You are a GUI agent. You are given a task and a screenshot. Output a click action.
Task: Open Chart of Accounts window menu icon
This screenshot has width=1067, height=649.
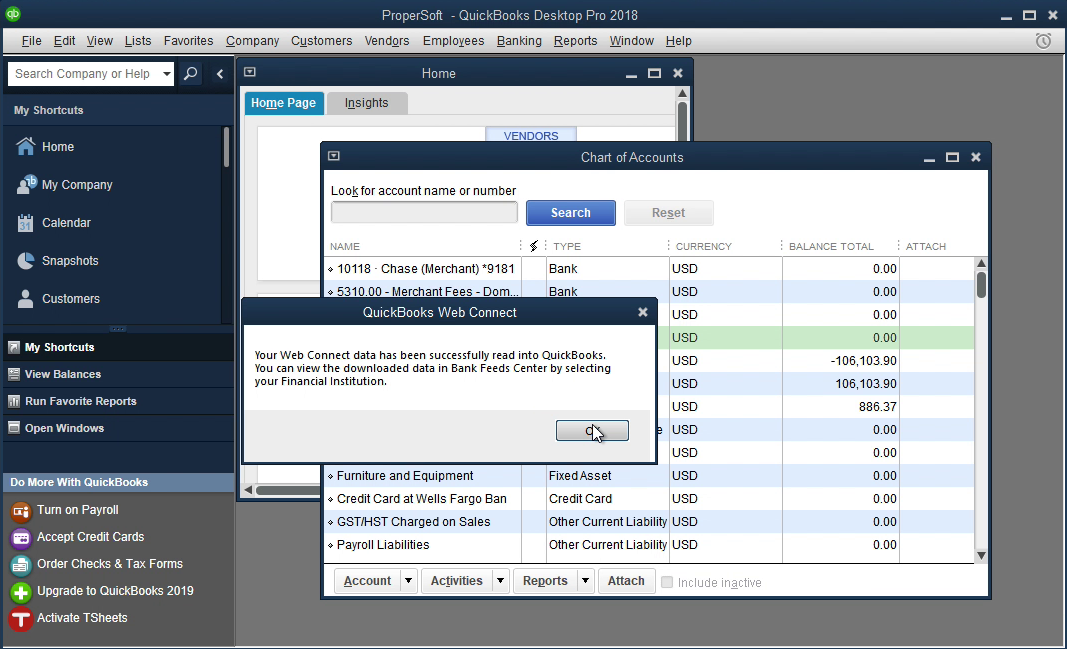[x=333, y=156]
